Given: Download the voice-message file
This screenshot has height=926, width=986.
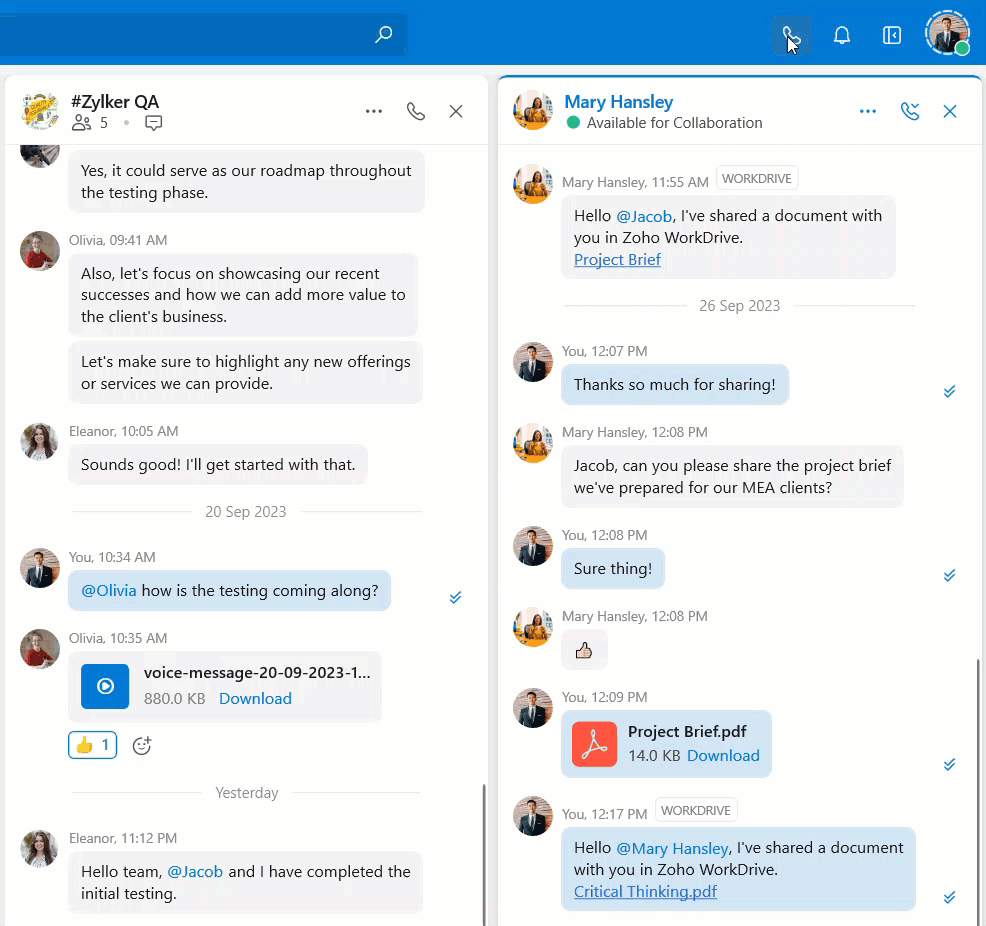Looking at the screenshot, I should (255, 698).
